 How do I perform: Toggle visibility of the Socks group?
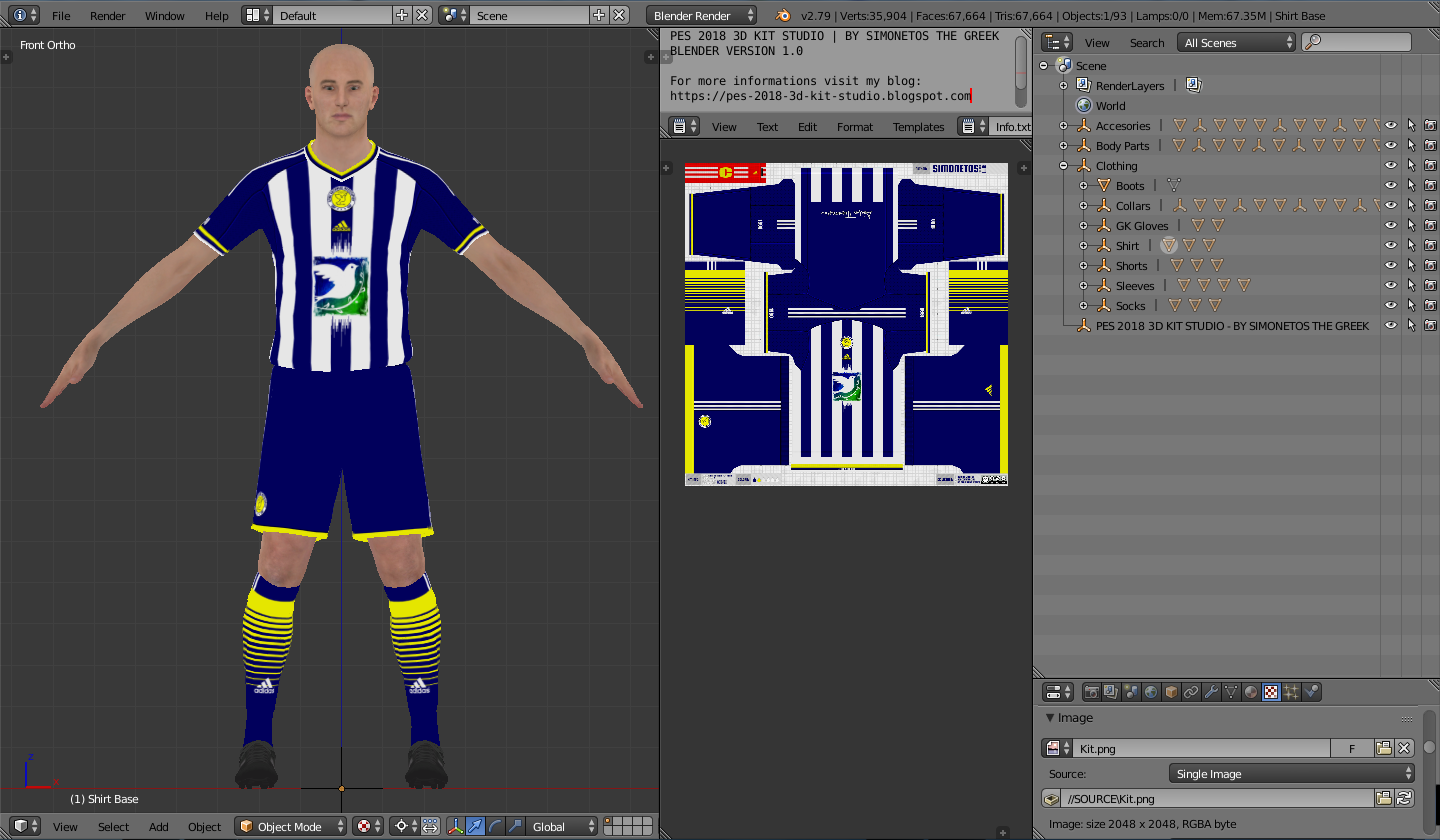[1390, 305]
